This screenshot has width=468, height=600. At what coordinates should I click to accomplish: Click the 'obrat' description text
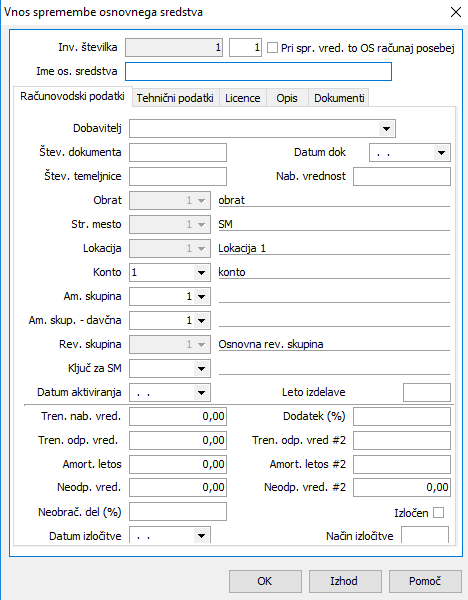(231, 200)
